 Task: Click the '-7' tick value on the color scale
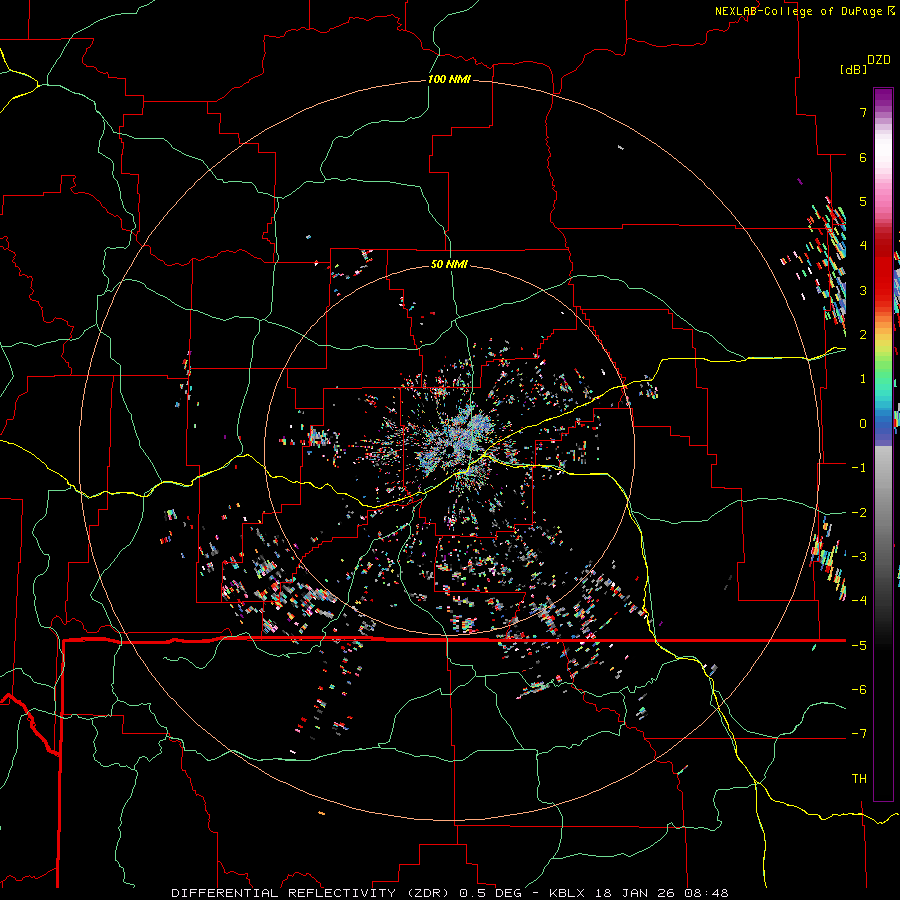[859, 734]
